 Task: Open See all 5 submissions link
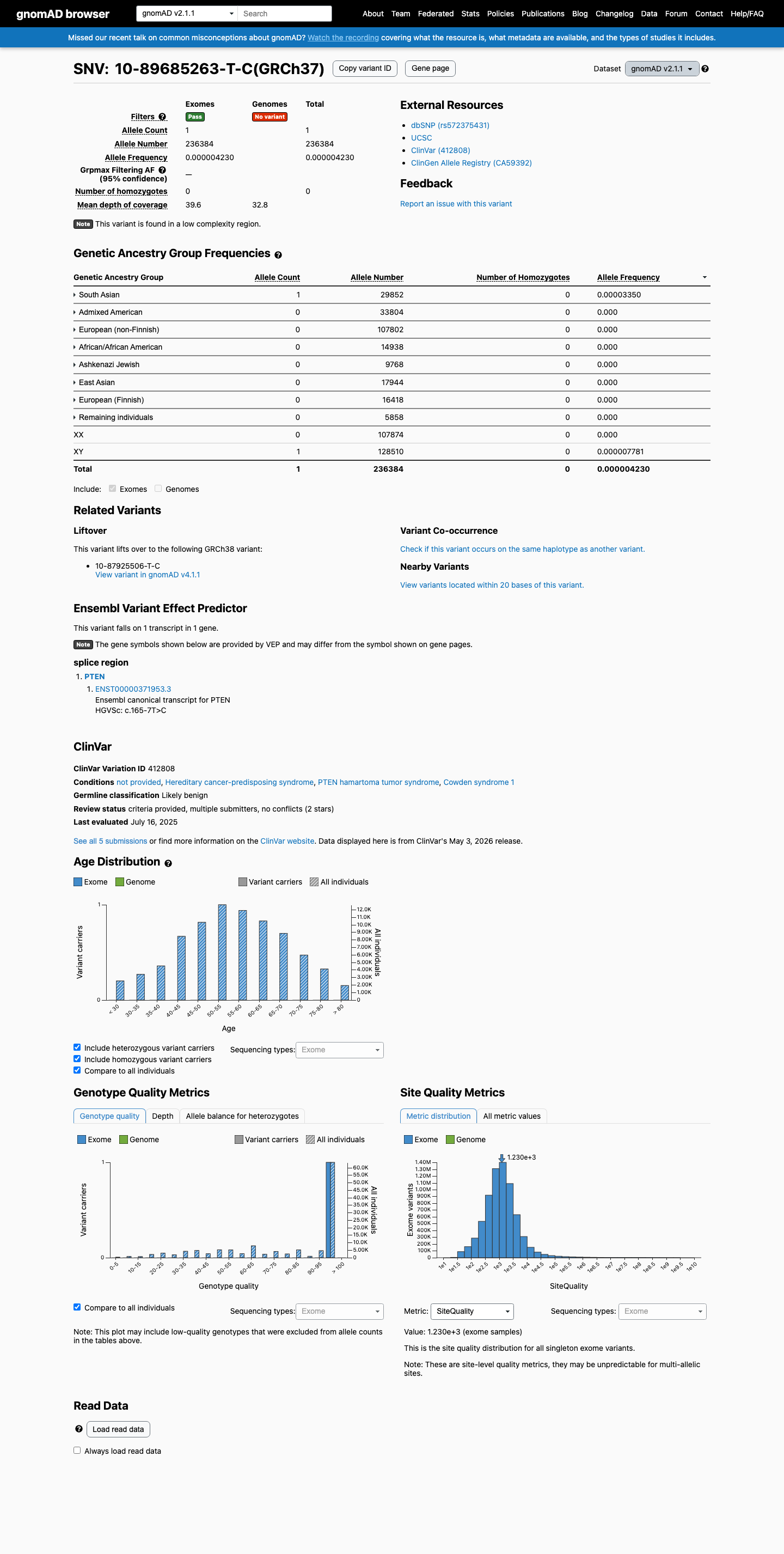[111, 841]
